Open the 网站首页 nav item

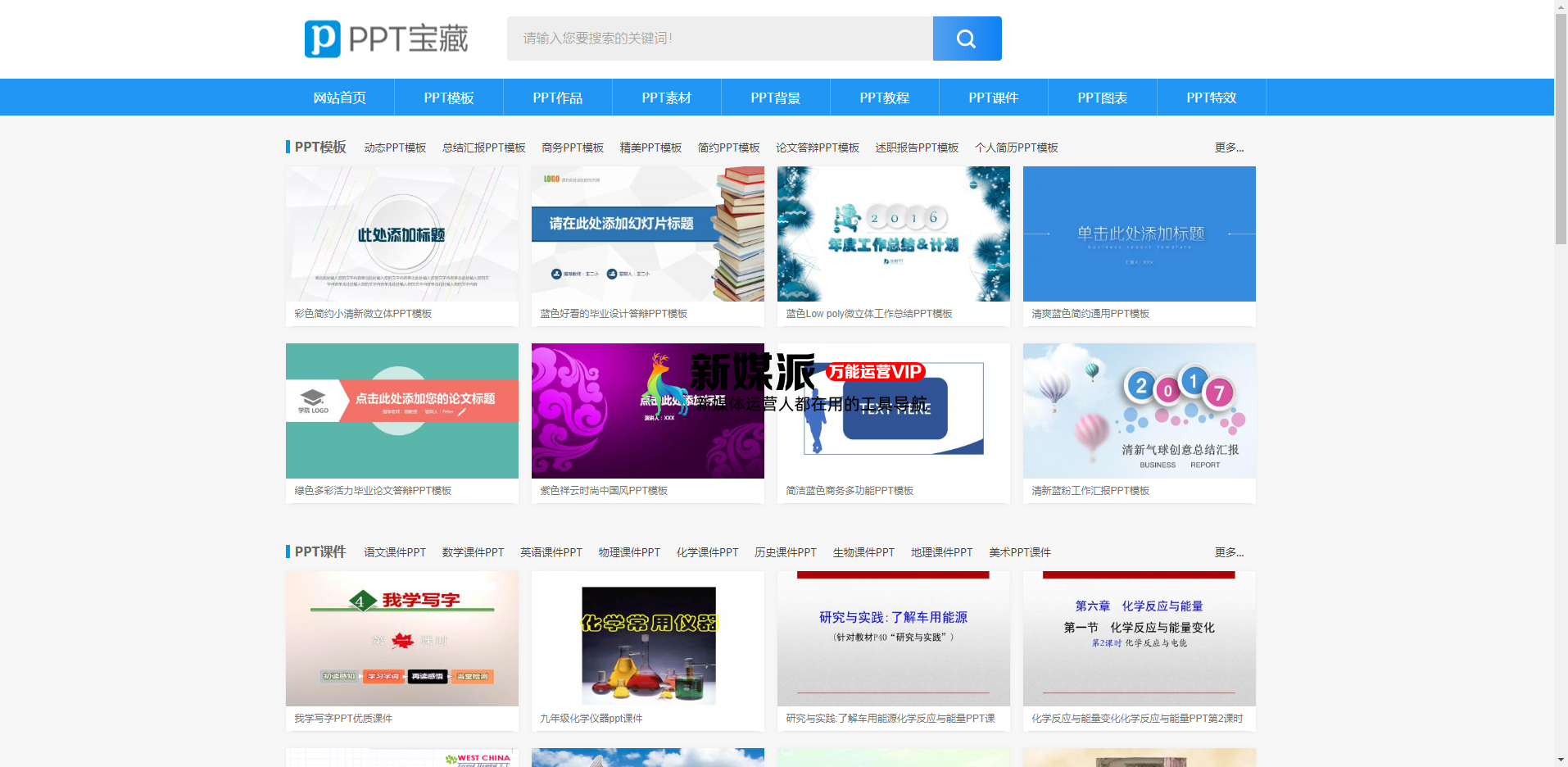click(340, 98)
